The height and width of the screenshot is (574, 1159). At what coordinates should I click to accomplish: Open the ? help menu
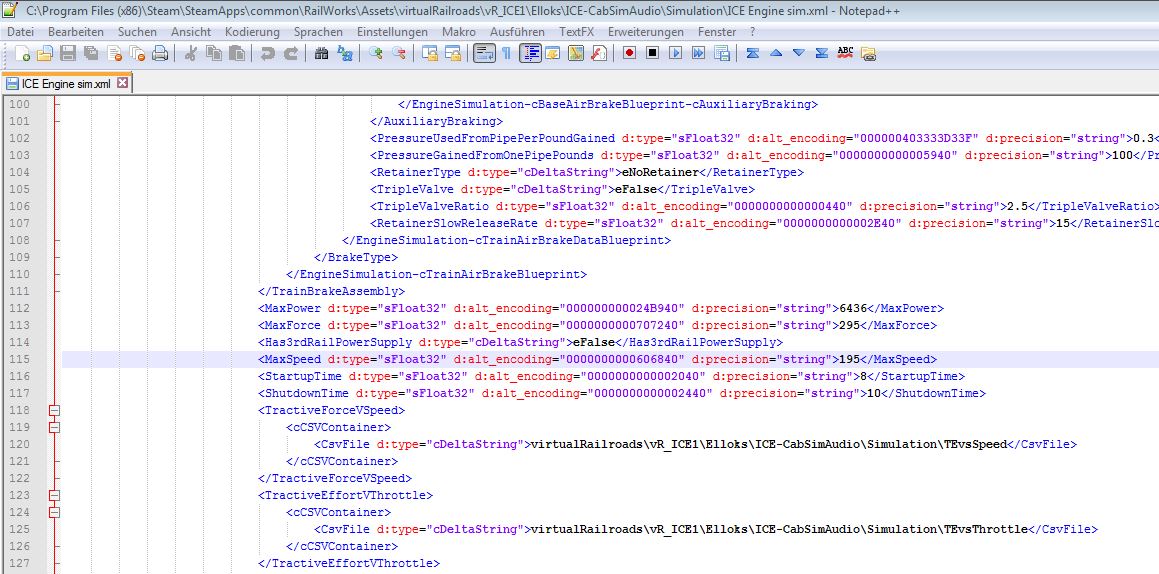752,32
